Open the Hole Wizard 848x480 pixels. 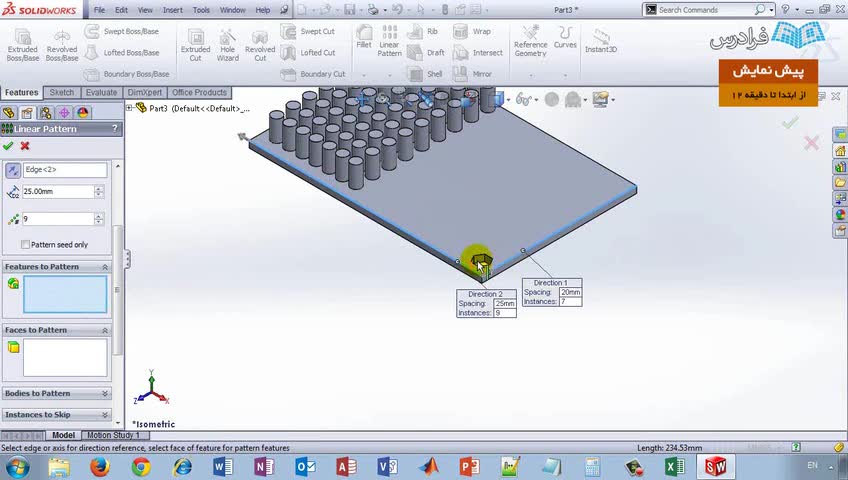[228, 45]
